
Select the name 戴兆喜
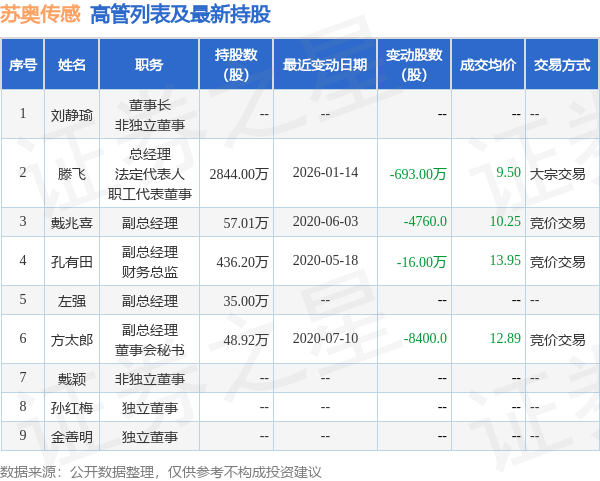pyautogui.click(x=72, y=223)
